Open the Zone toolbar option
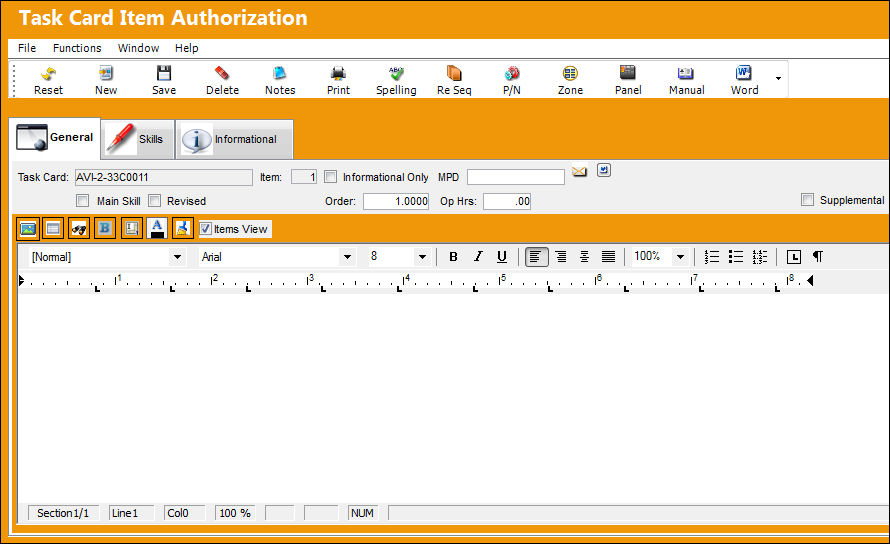This screenshot has width=890, height=544. [570, 80]
